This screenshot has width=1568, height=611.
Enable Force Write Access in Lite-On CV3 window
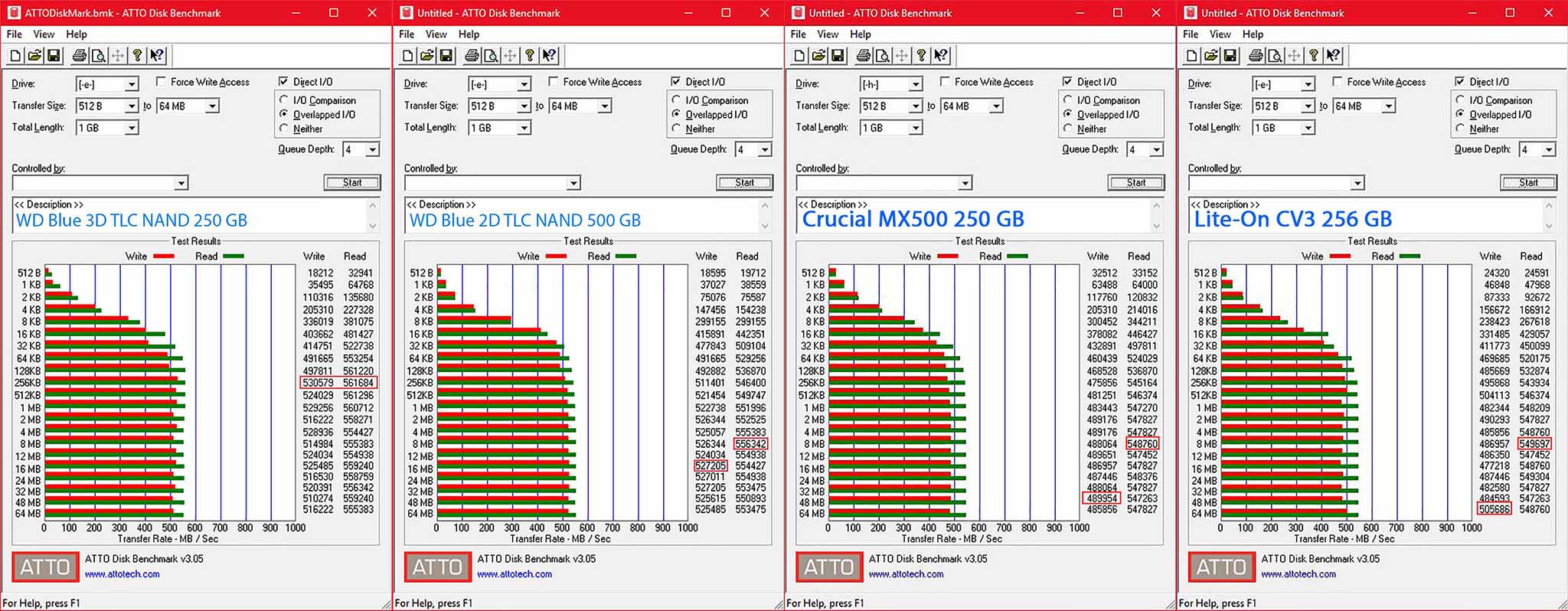pyautogui.click(x=1338, y=81)
